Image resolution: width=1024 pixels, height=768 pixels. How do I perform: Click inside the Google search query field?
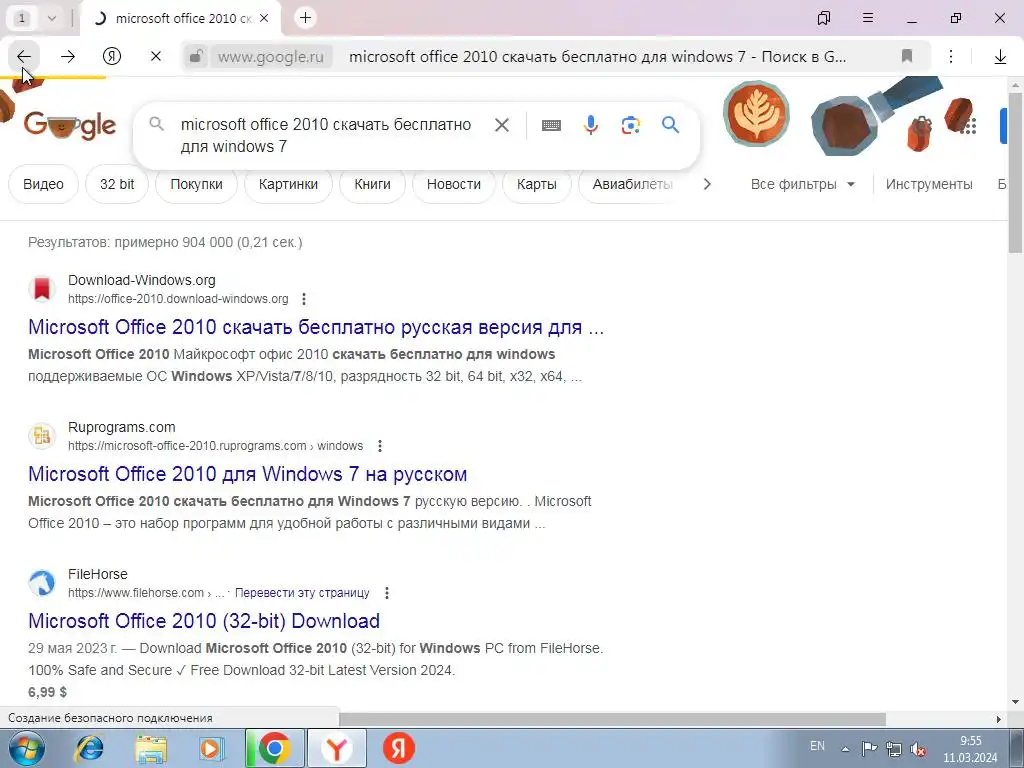click(x=327, y=135)
